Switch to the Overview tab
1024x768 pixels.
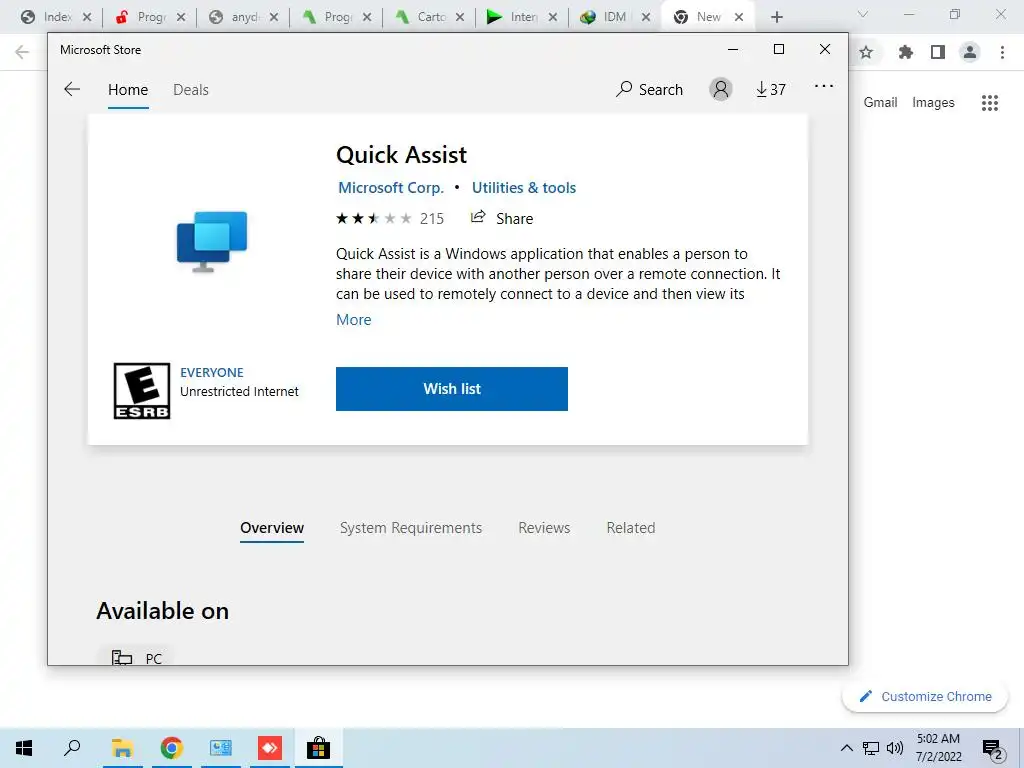point(272,528)
